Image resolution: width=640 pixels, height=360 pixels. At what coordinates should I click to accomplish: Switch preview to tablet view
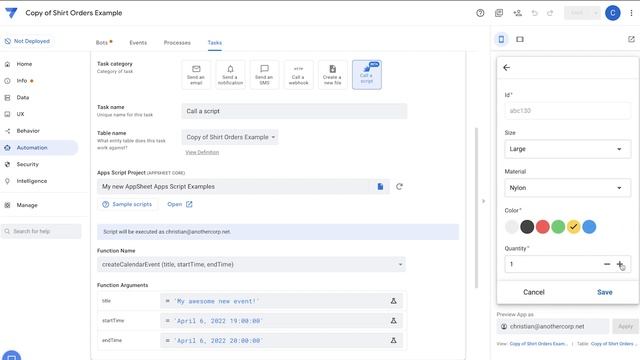(x=520, y=39)
